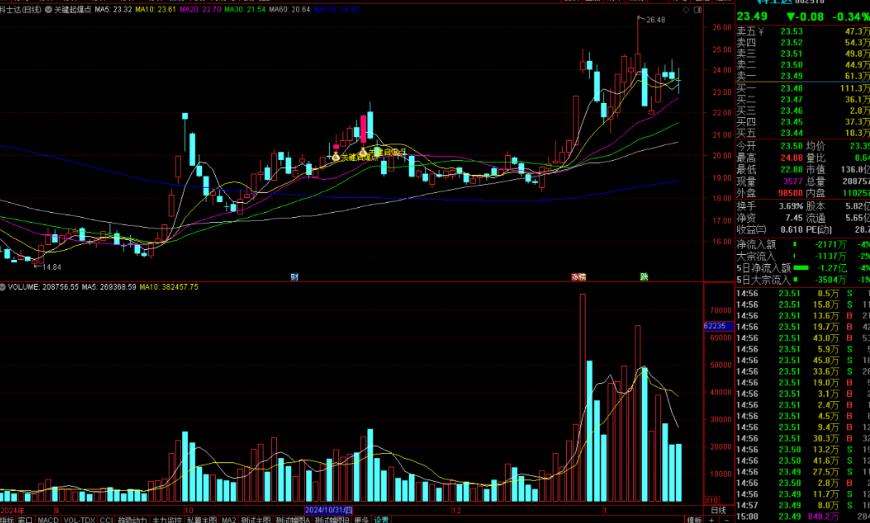Open the 窗口 tab in bottom bar
The image size is (870, 523).
point(25,520)
